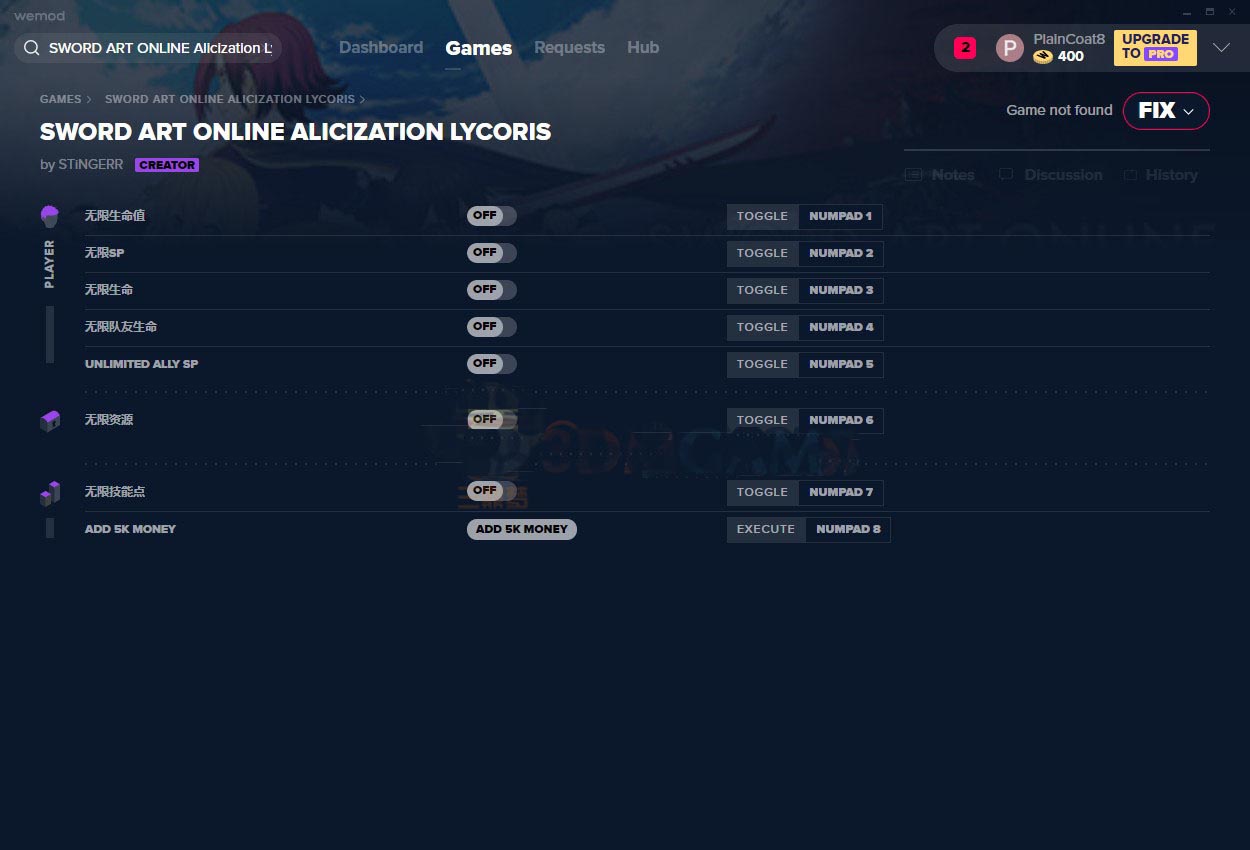Click the Upgrade to Pro button
Viewport: 1250px width, 850px height.
click(1155, 47)
